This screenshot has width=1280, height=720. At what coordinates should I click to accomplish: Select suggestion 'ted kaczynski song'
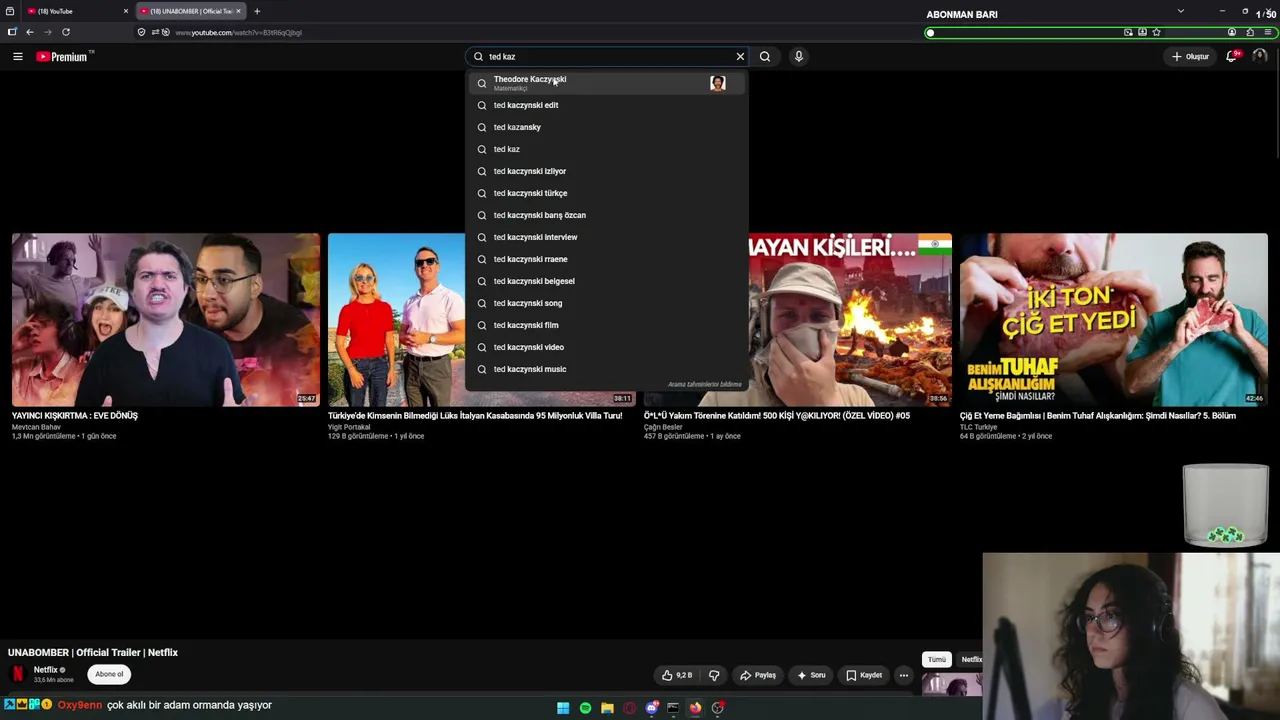607,303
